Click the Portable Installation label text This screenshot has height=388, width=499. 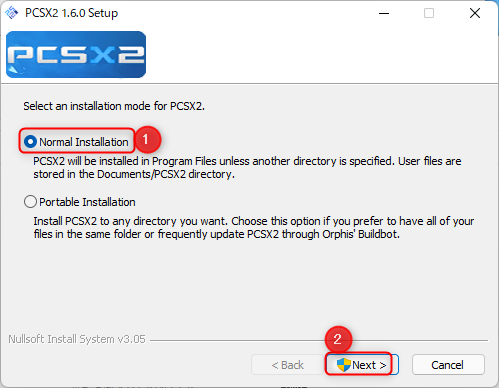87,202
